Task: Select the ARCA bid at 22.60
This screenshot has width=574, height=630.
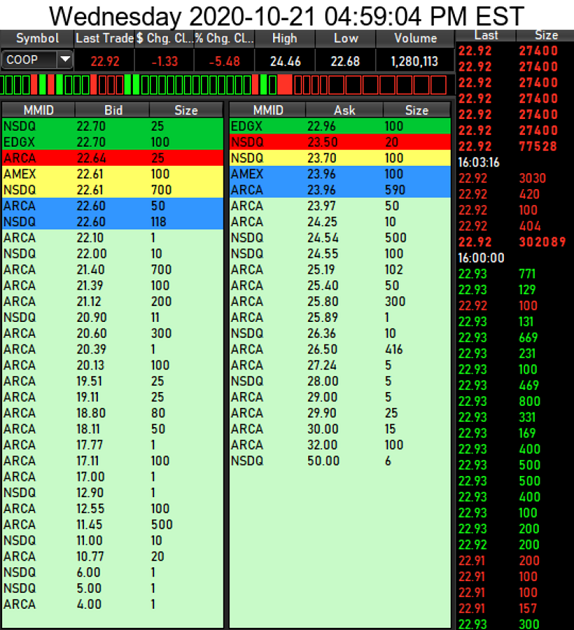Action: click(x=112, y=206)
